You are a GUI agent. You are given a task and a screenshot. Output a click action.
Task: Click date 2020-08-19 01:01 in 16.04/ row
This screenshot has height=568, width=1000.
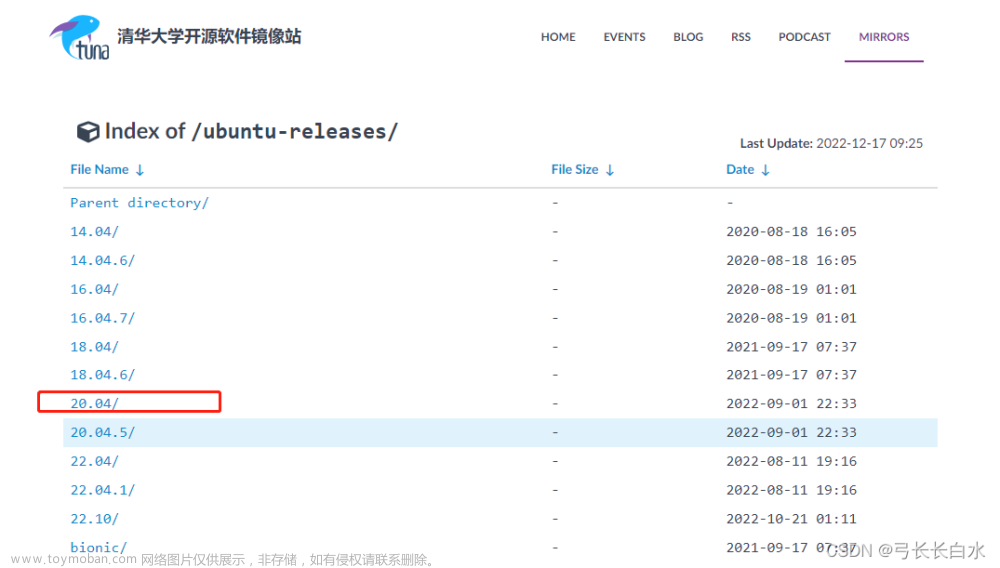(791, 289)
